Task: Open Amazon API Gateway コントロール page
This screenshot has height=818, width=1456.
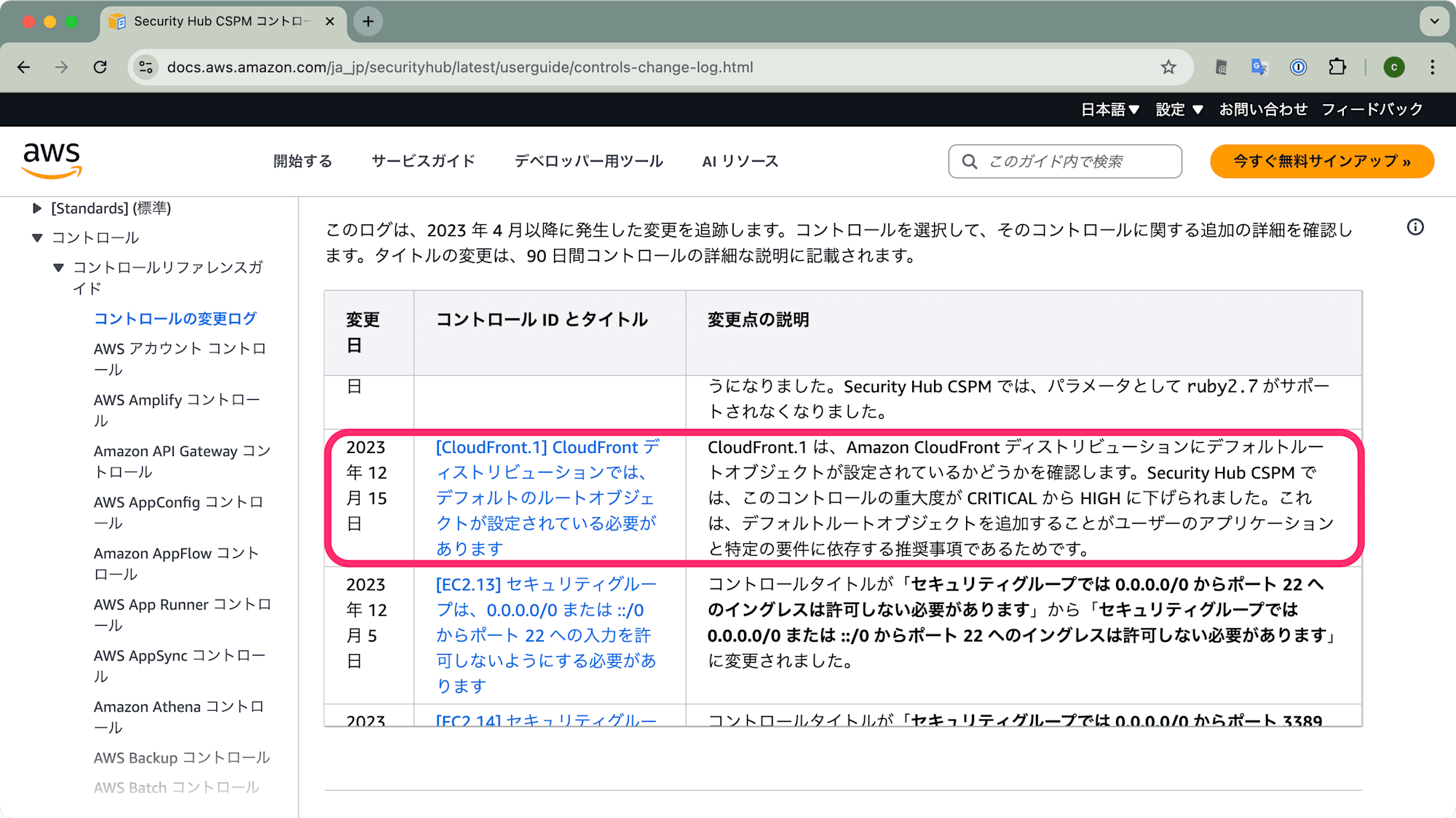Action: coord(182,461)
